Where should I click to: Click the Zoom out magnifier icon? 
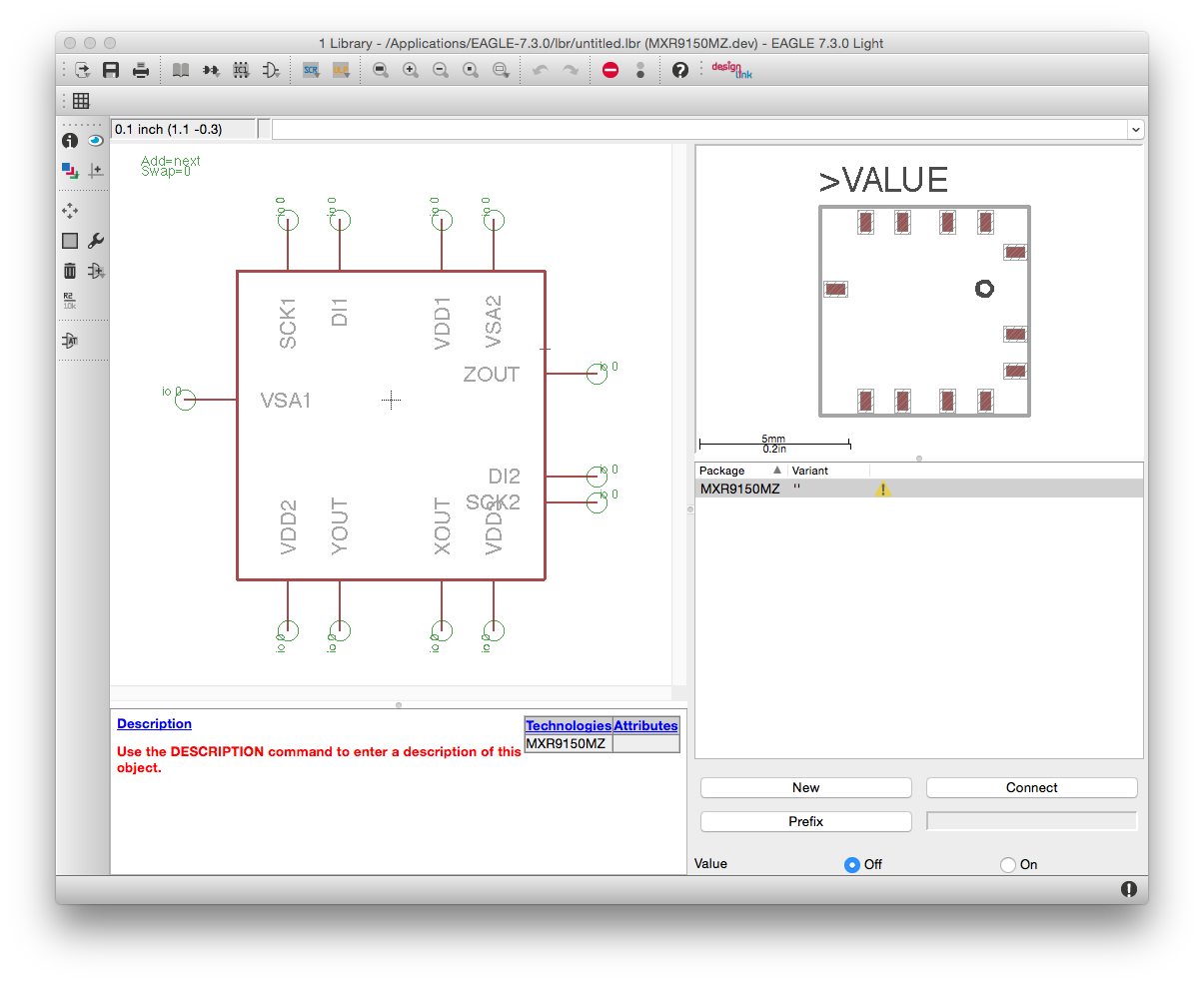coord(441,70)
